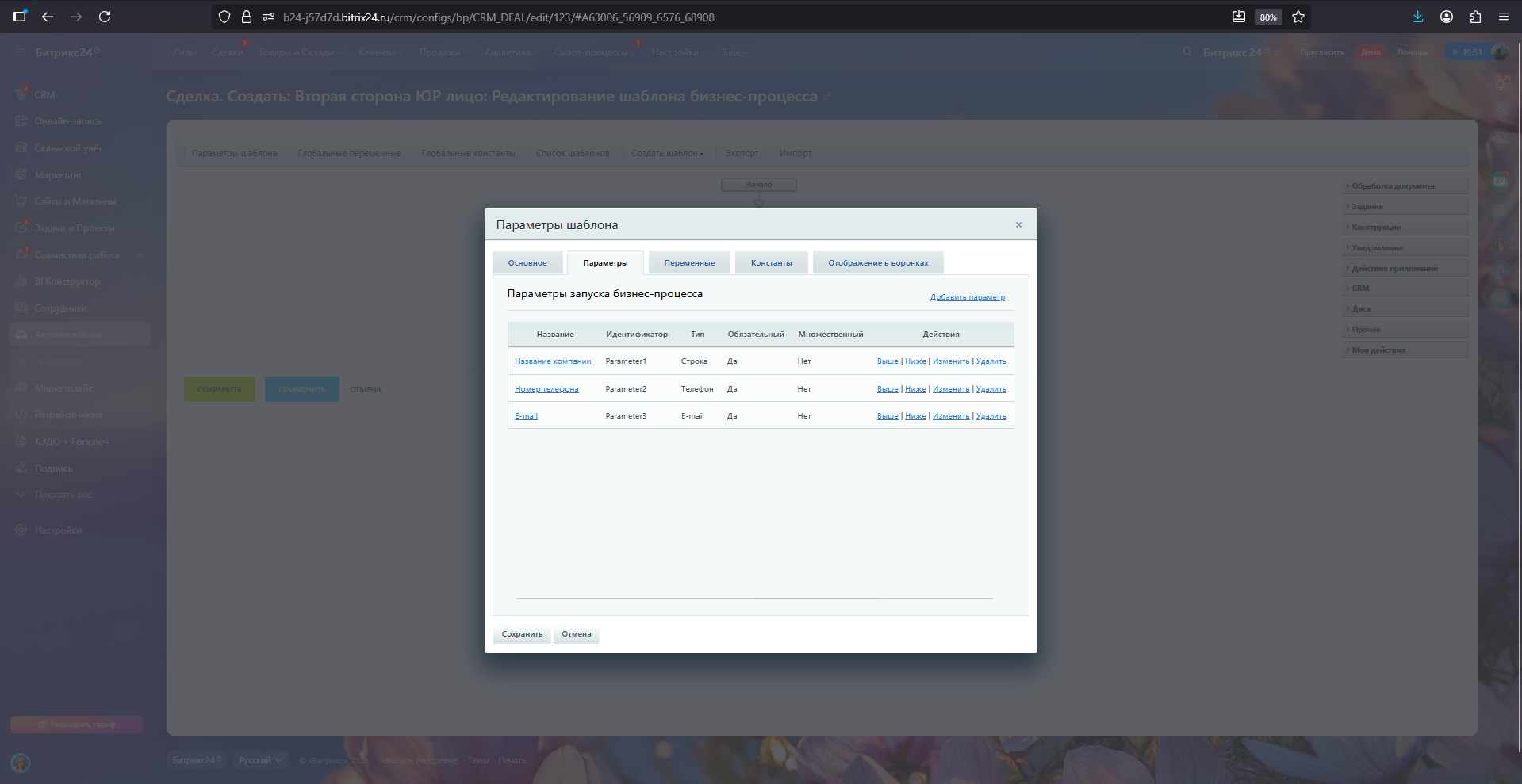Open the browser hamburger application menu
This screenshot has height=784, width=1522.
[1504, 17]
